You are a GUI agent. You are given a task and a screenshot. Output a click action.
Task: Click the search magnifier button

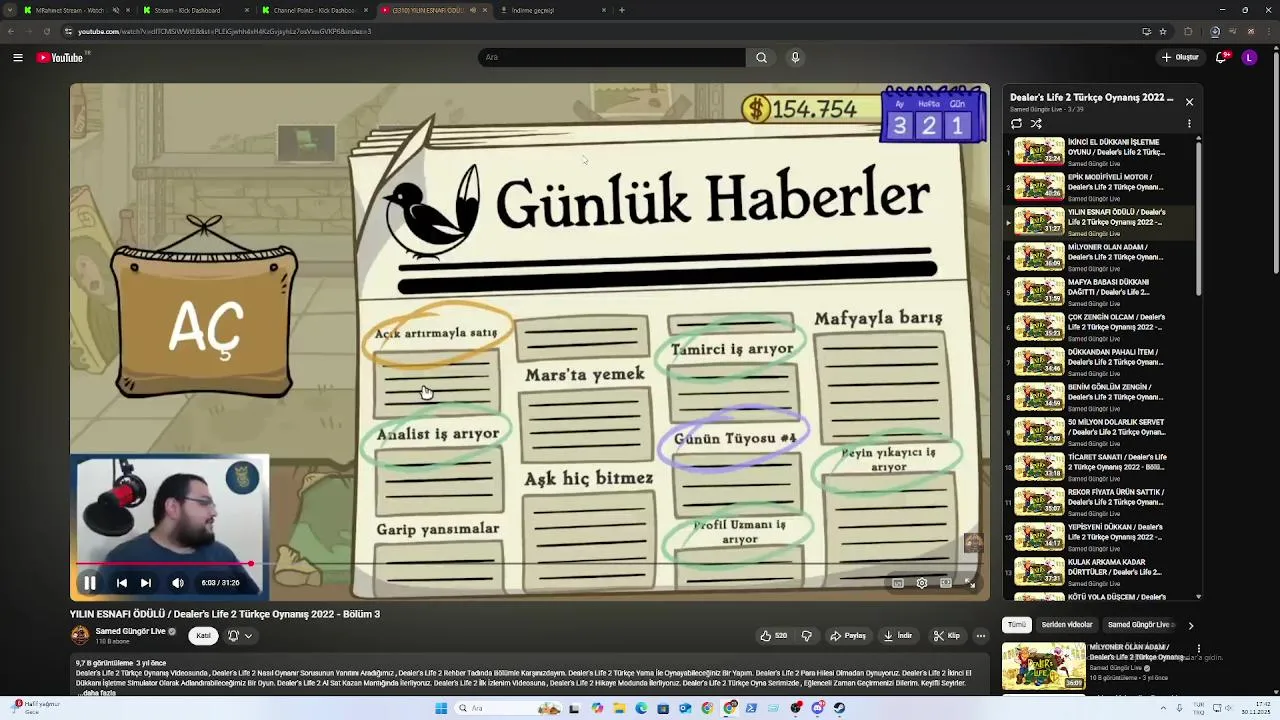(761, 57)
